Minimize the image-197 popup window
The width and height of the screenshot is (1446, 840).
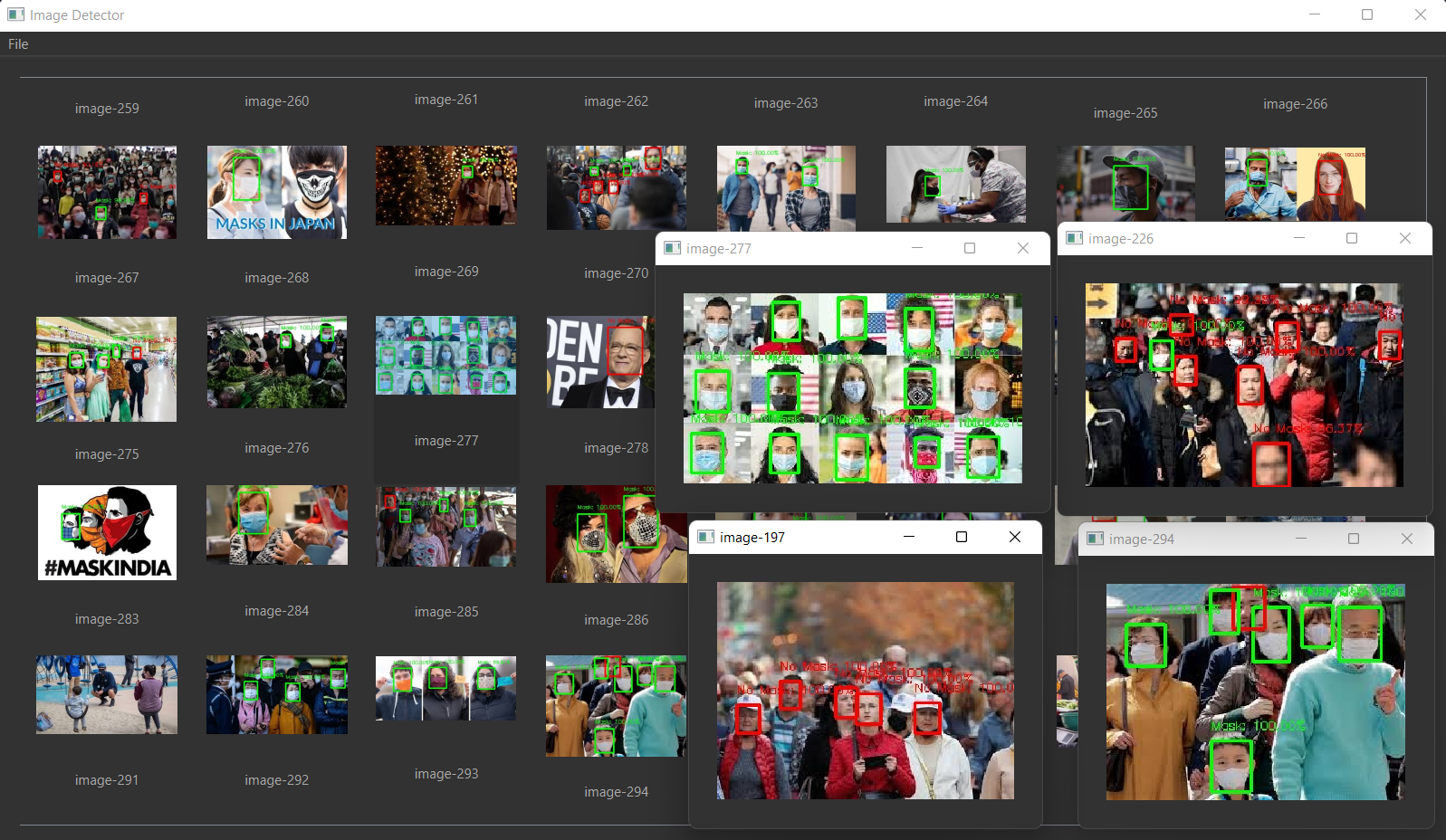[x=909, y=537]
